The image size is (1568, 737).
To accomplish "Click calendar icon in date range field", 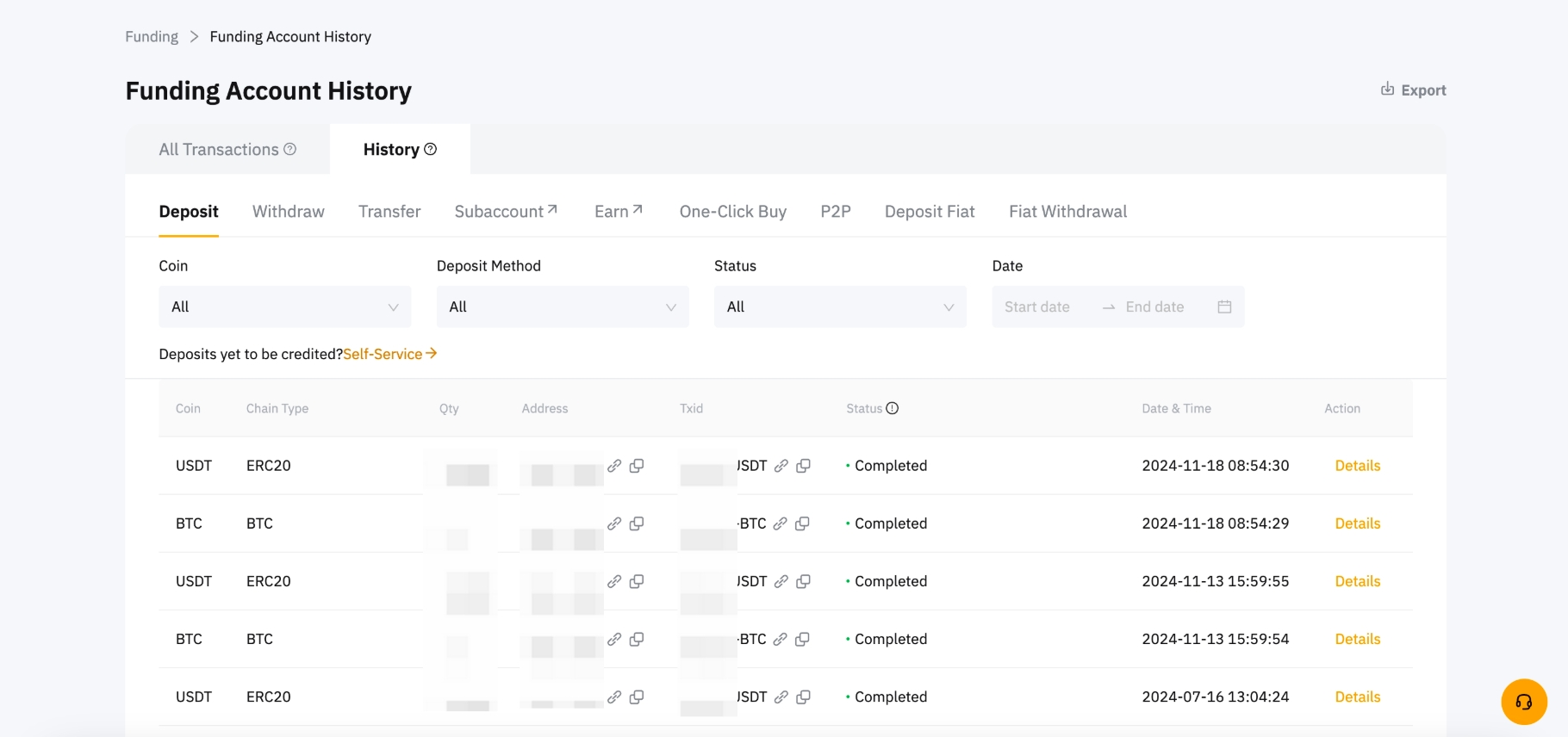I will 1224,307.
